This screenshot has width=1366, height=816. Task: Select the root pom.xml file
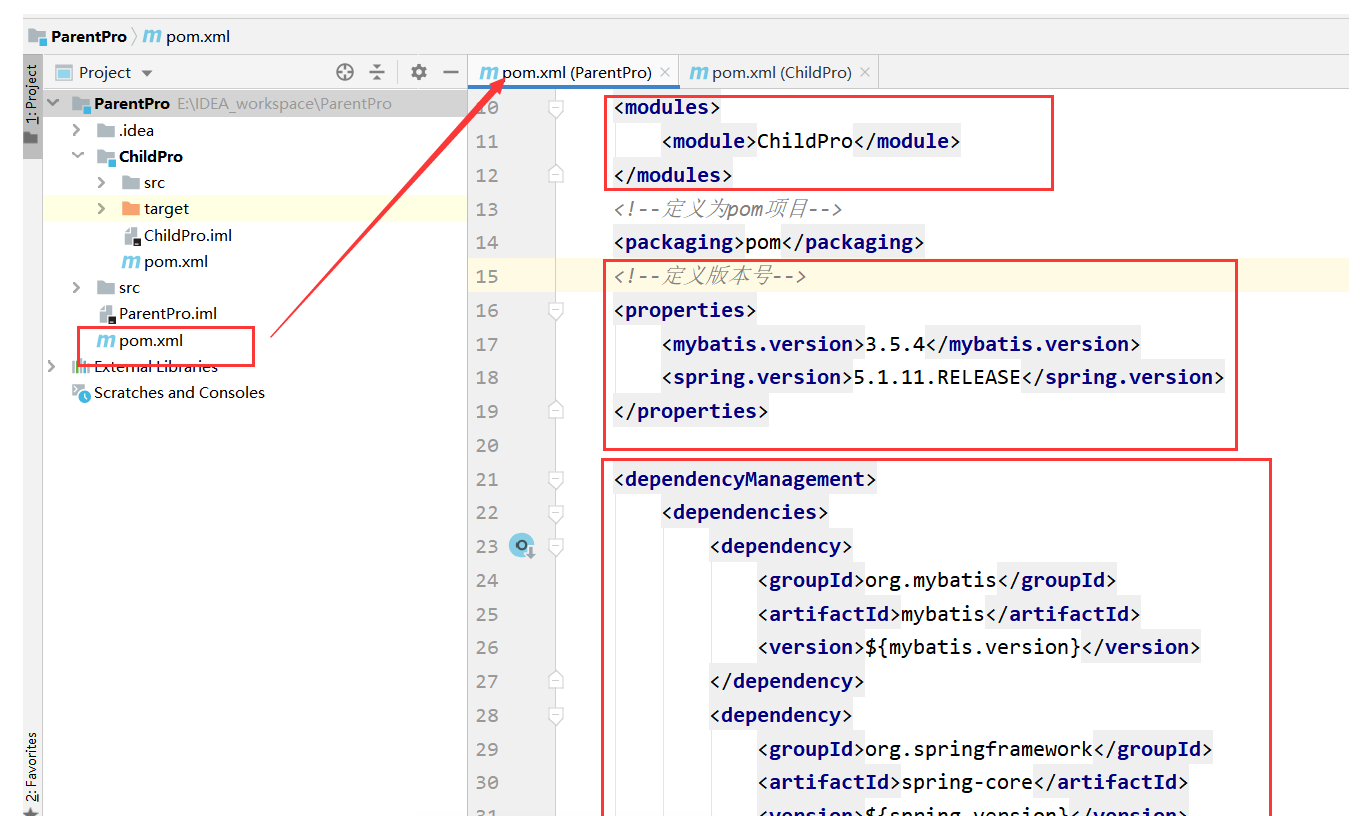coord(151,341)
